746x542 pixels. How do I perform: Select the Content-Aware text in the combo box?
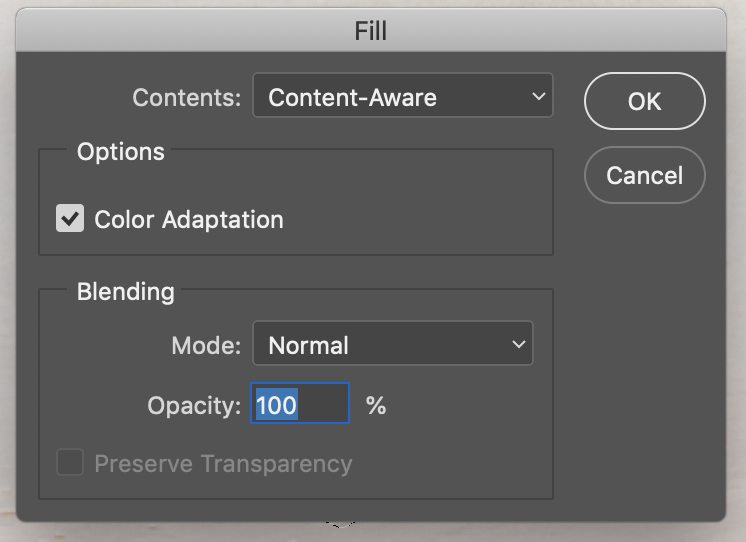(x=352, y=98)
